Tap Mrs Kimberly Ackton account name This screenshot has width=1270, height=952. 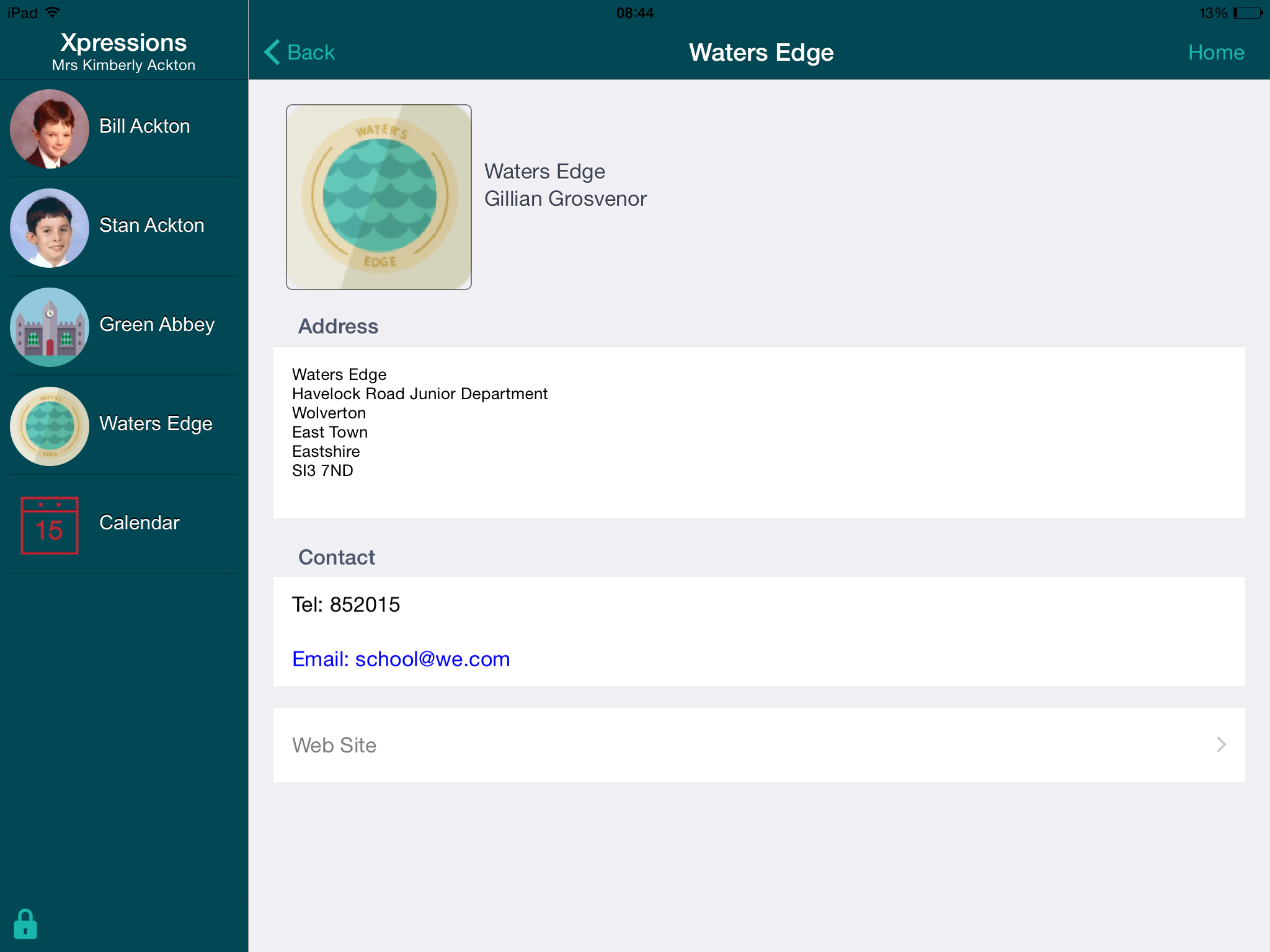(x=123, y=65)
